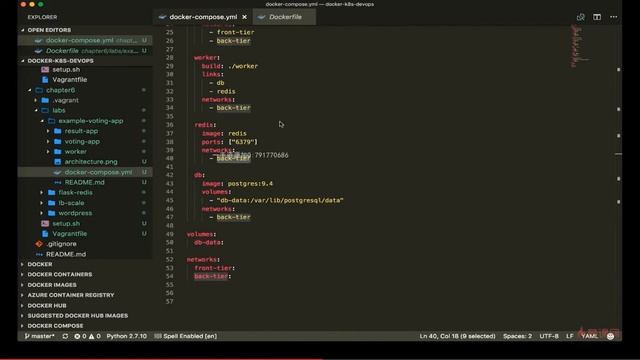This screenshot has width=640, height=360.
Task: Click the yellow macOS minimize button
Action: pos(32,4)
